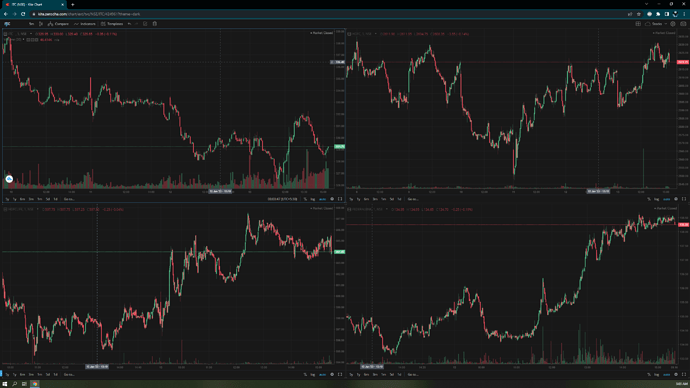Open the symbol search logo at toolbar start

7,24
